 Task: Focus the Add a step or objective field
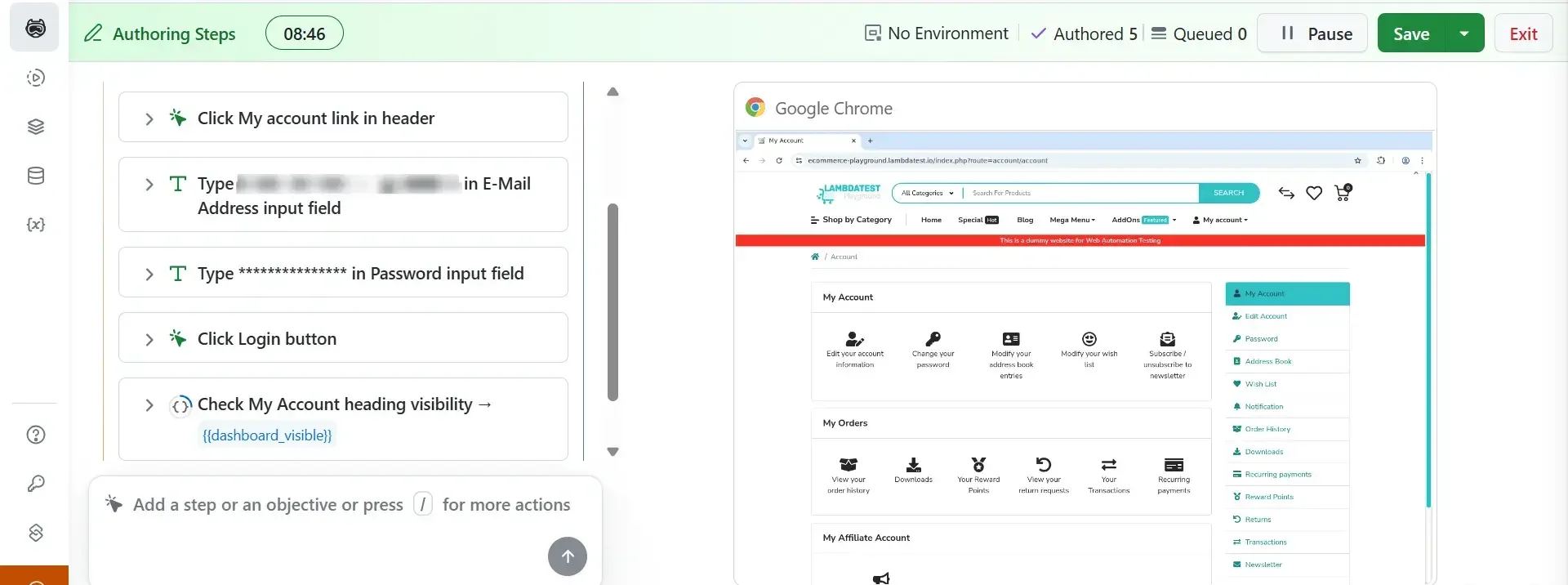(345, 505)
